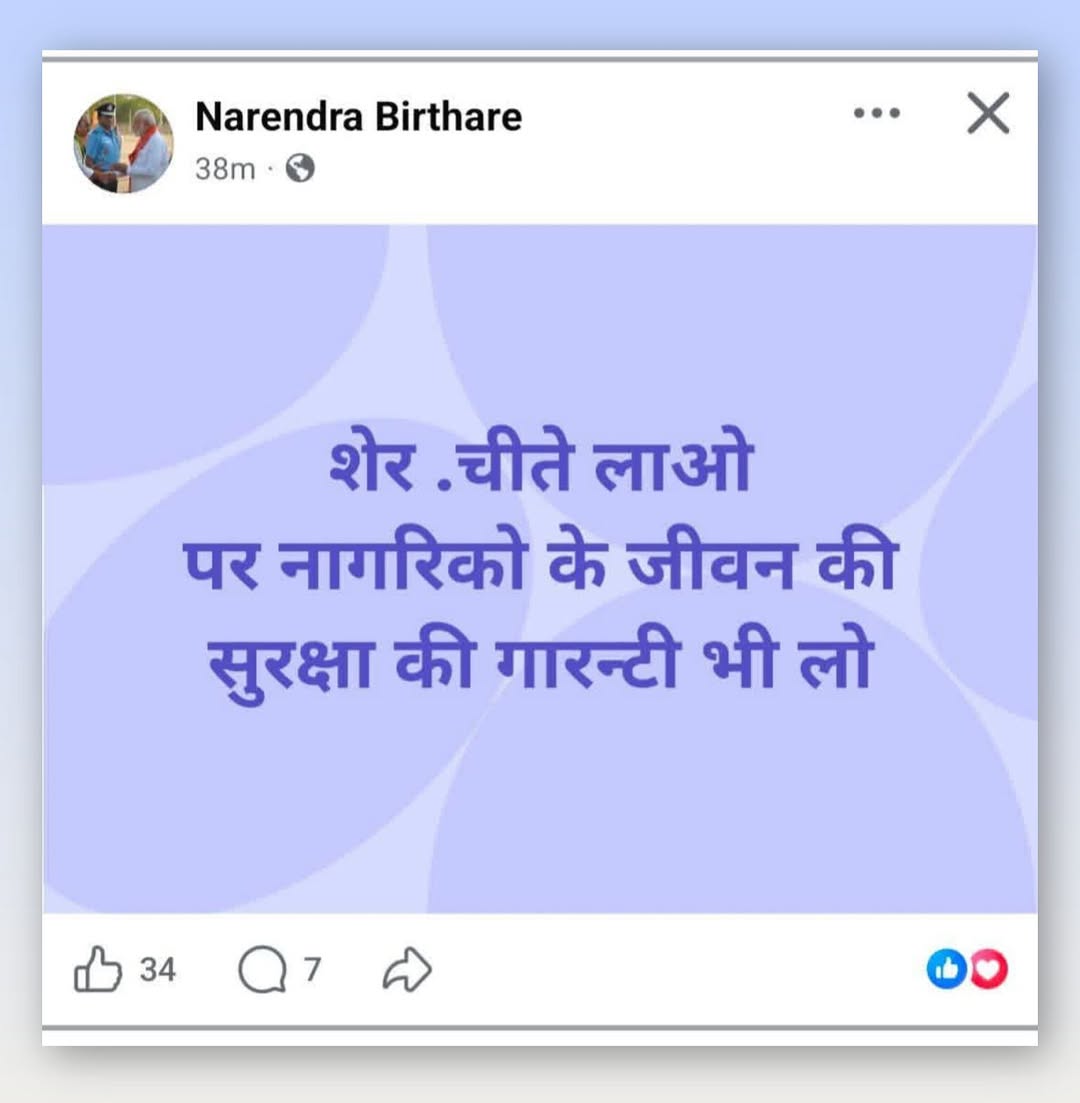Open Narendra Birthare's profile picture
Image resolution: width=1080 pixels, height=1103 pixels.
click(124, 144)
